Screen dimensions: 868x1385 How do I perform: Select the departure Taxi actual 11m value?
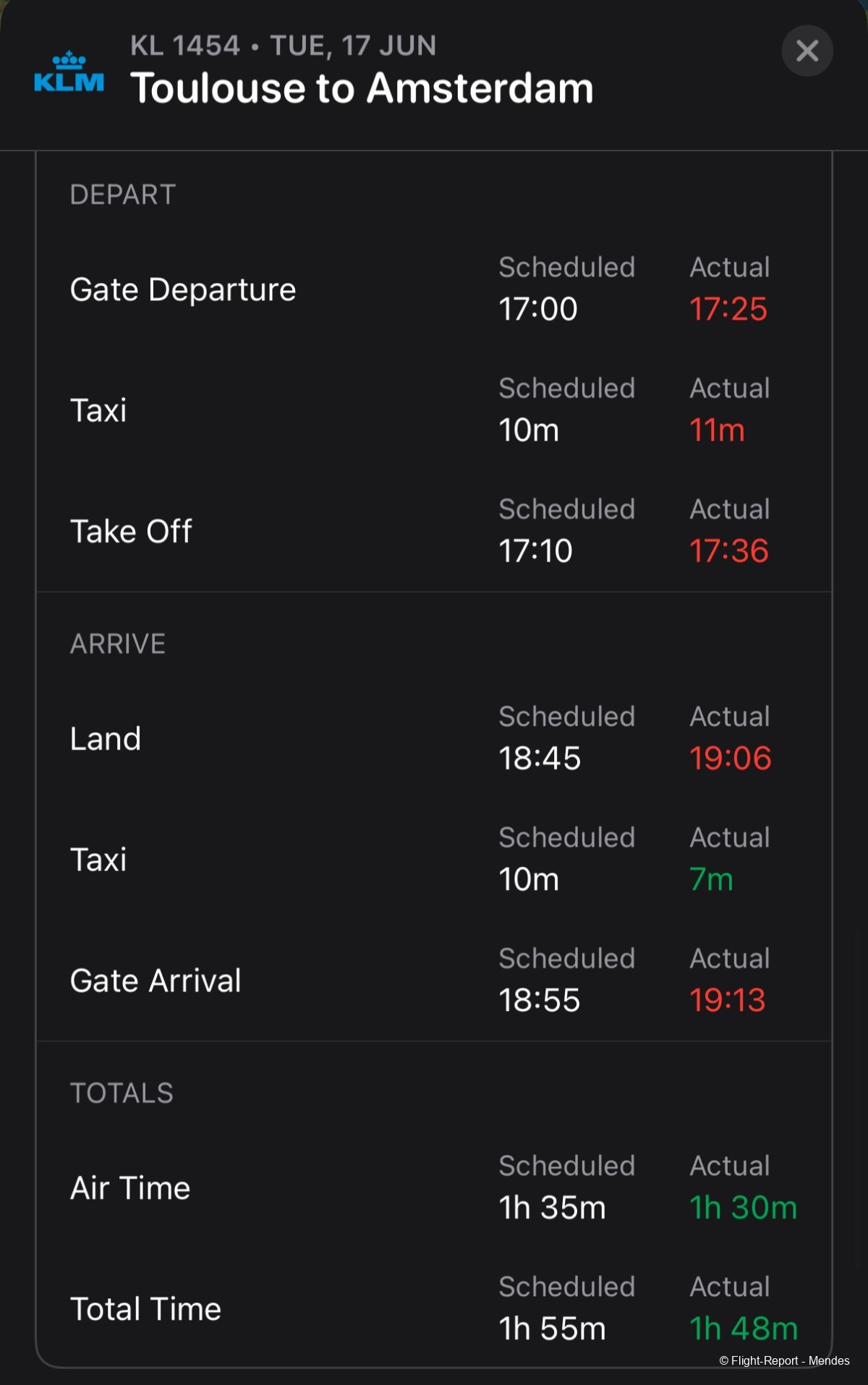tap(717, 430)
